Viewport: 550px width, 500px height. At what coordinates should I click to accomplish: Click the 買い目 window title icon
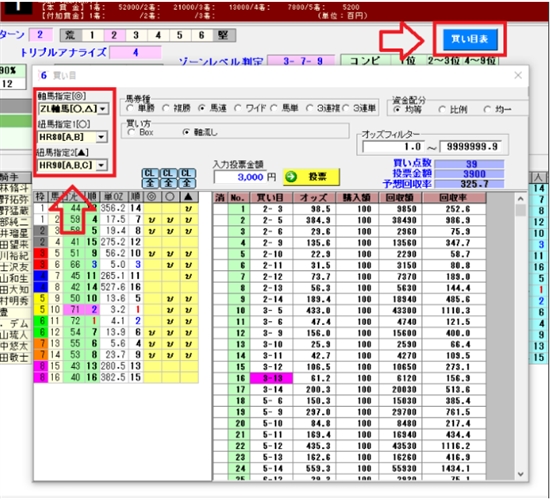point(43,75)
